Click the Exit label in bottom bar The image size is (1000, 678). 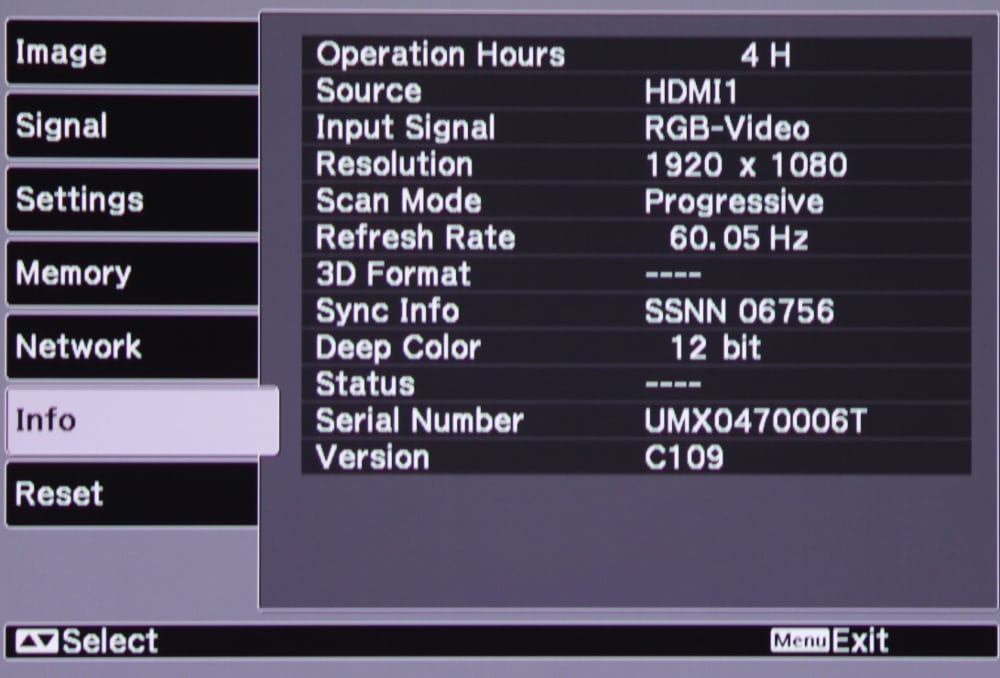860,641
